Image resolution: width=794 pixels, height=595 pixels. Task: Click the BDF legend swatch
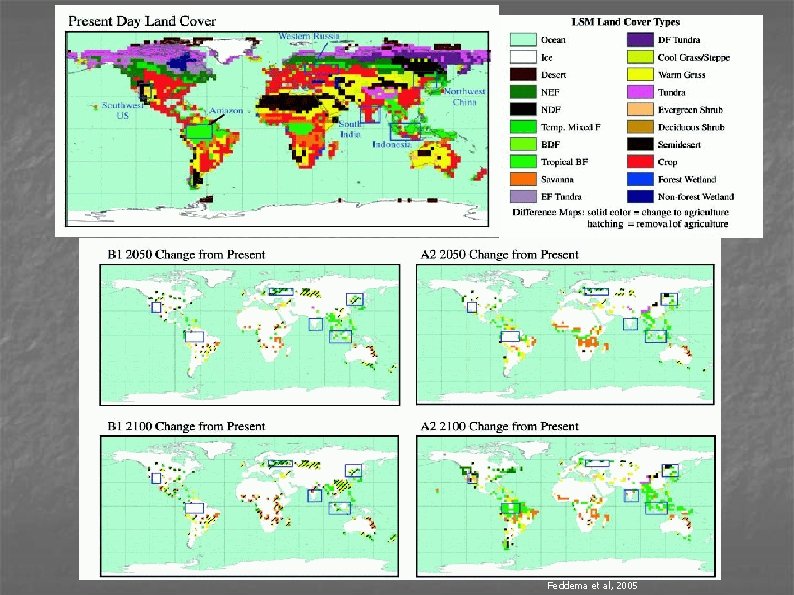pos(523,144)
